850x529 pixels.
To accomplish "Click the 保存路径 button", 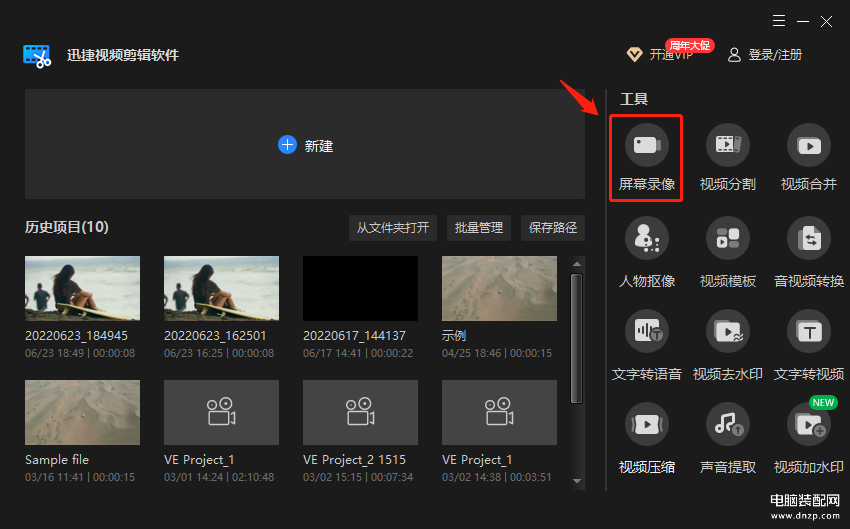I will pos(553,228).
